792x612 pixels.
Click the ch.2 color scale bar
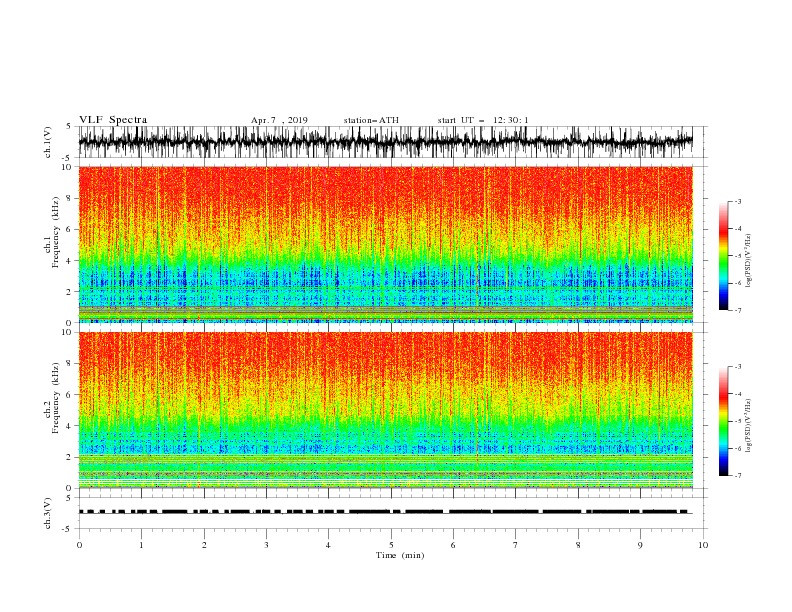723,421
